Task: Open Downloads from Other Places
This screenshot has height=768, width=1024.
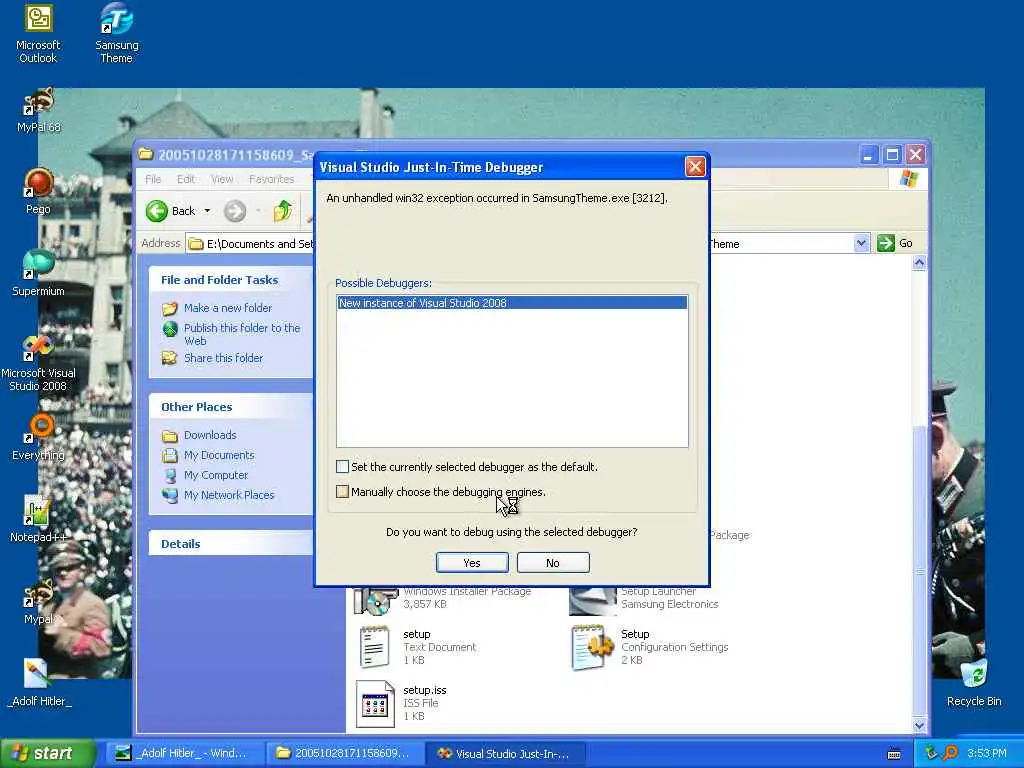Action: [210, 435]
